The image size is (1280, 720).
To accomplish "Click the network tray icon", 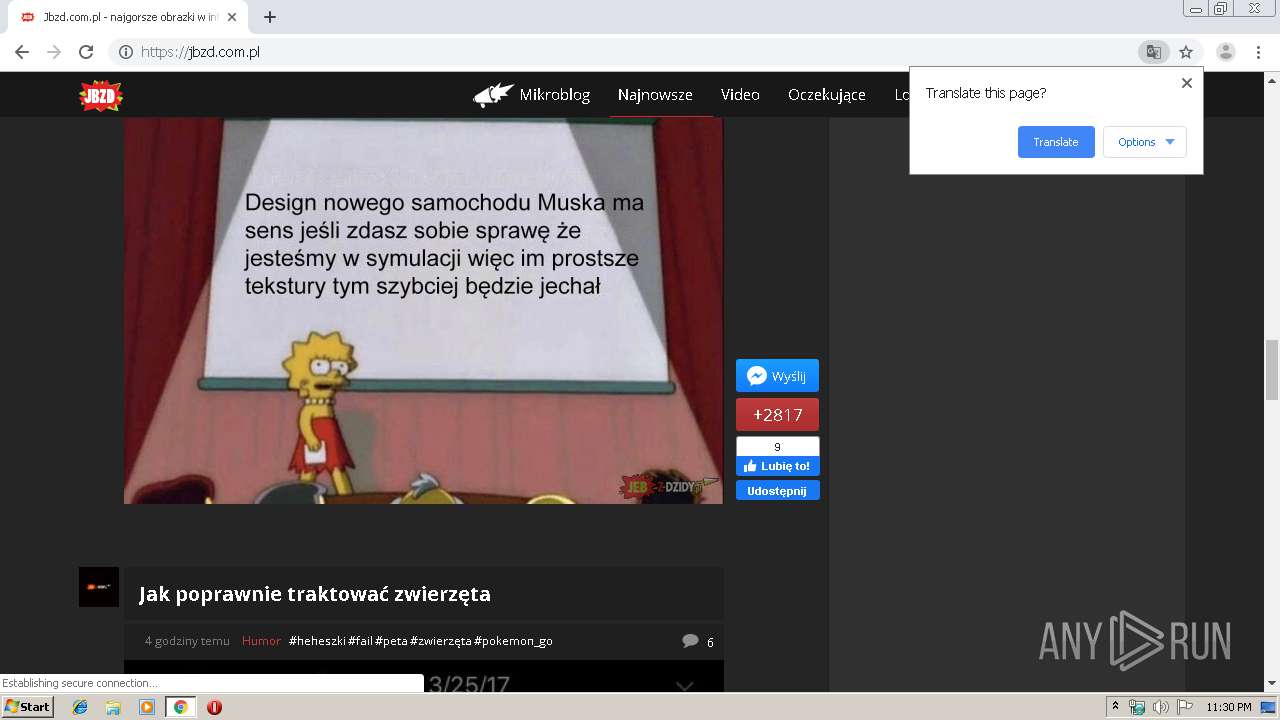I will (x=1137, y=707).
